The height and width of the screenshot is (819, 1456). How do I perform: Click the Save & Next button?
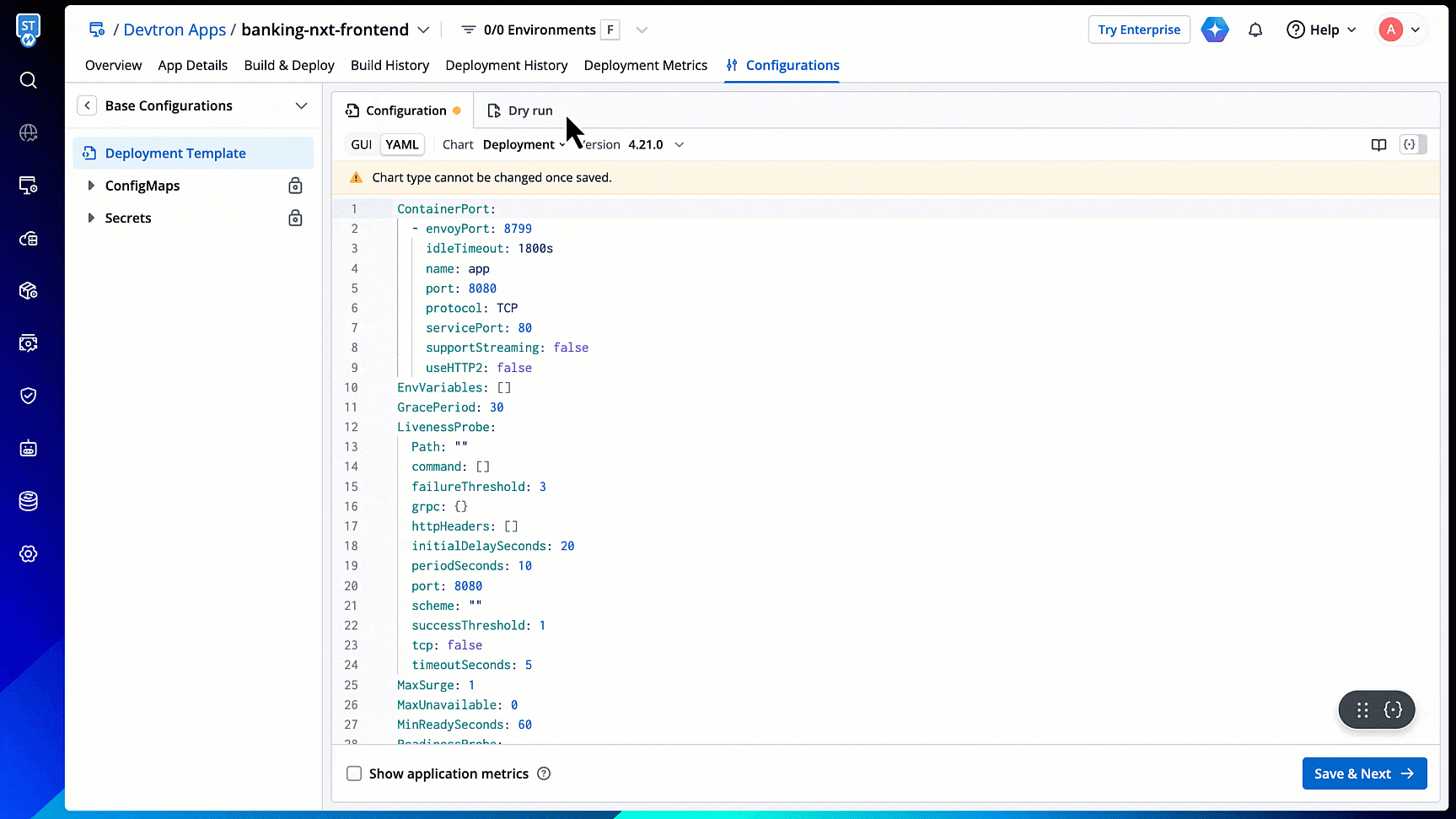tap(1363, 773)
